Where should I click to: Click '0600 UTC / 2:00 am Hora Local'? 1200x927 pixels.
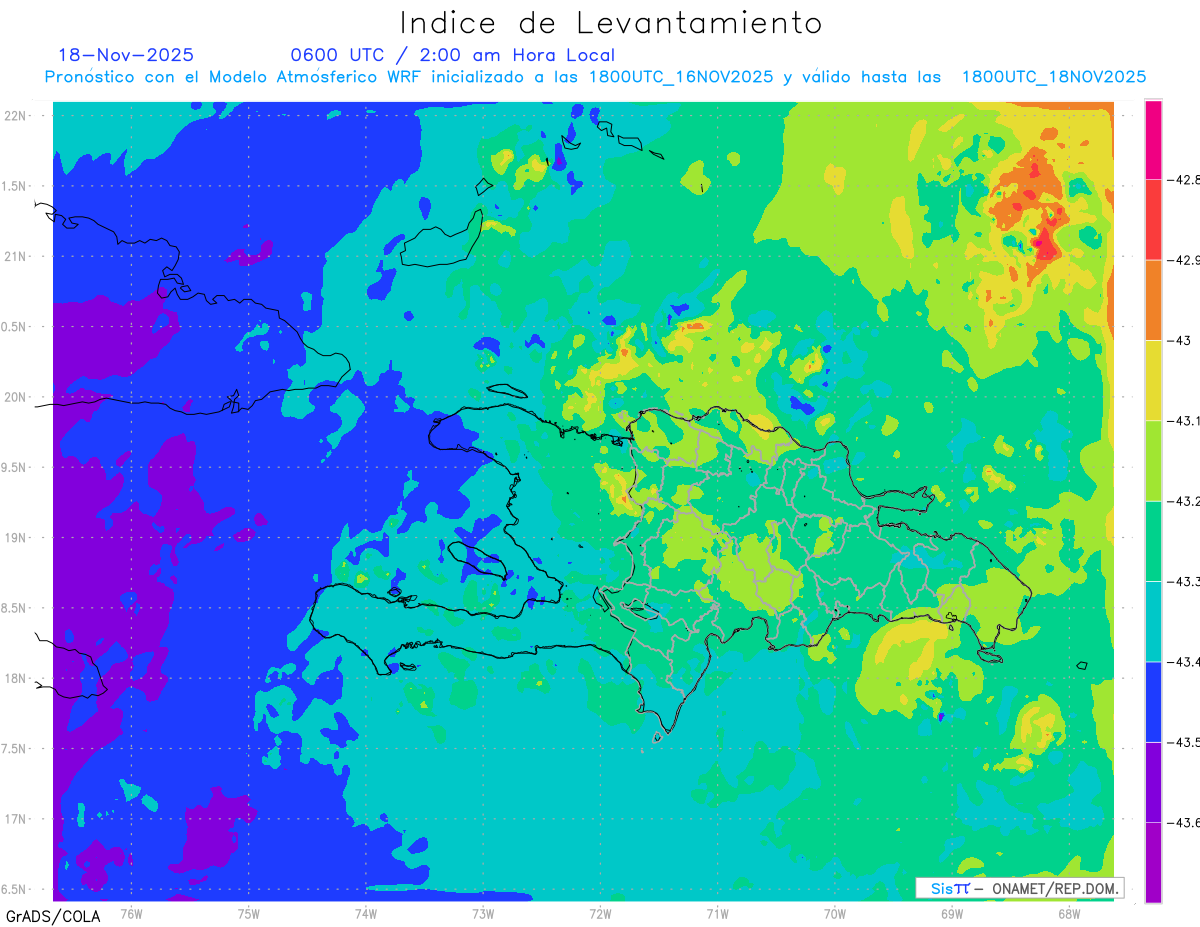coord(453,56)
